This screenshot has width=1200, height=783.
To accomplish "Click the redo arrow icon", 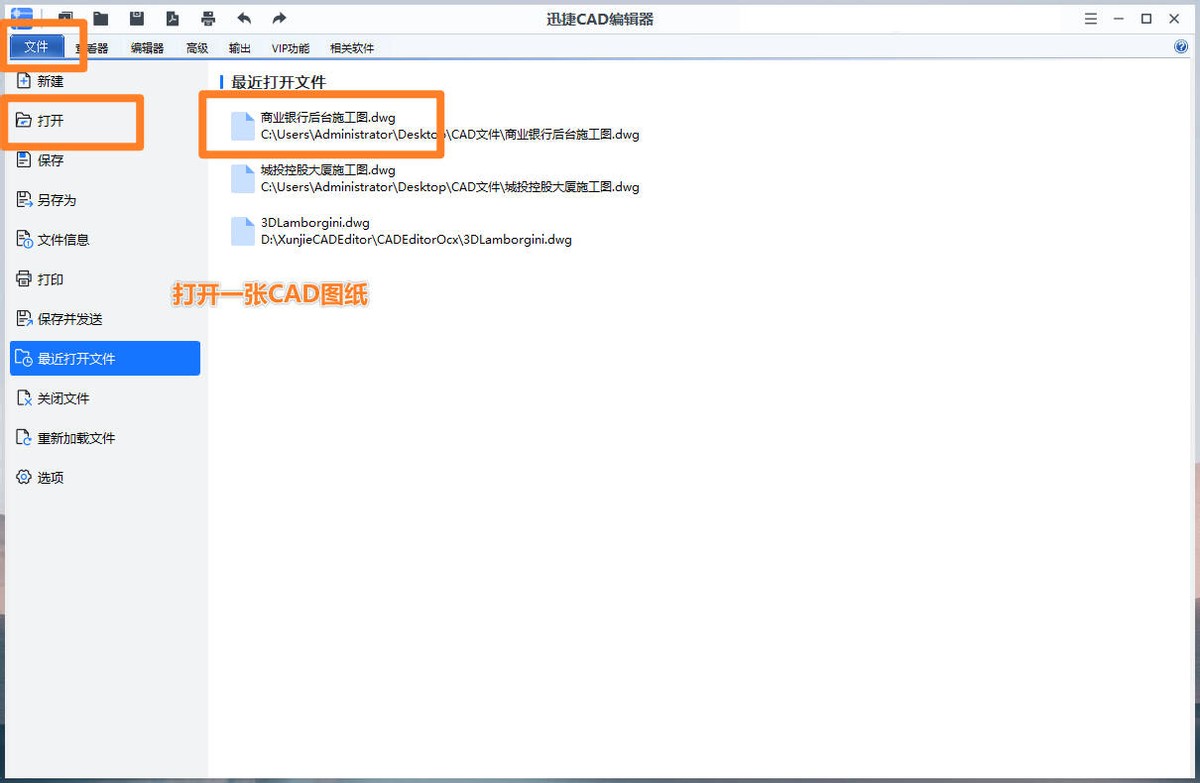I will (279, 18).
